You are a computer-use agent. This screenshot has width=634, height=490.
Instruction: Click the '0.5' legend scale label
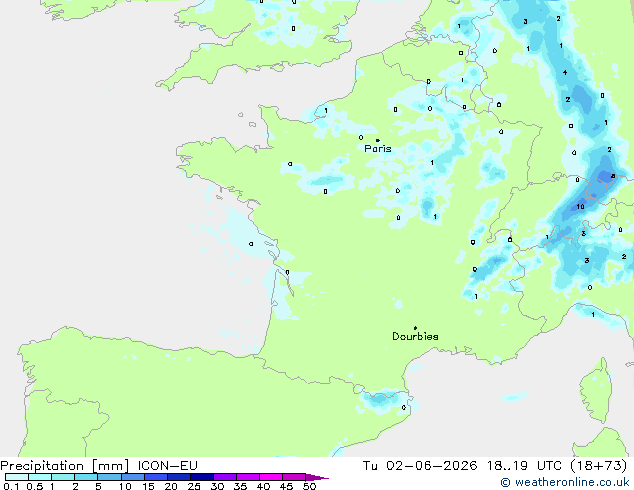click(x=35, y=486)
